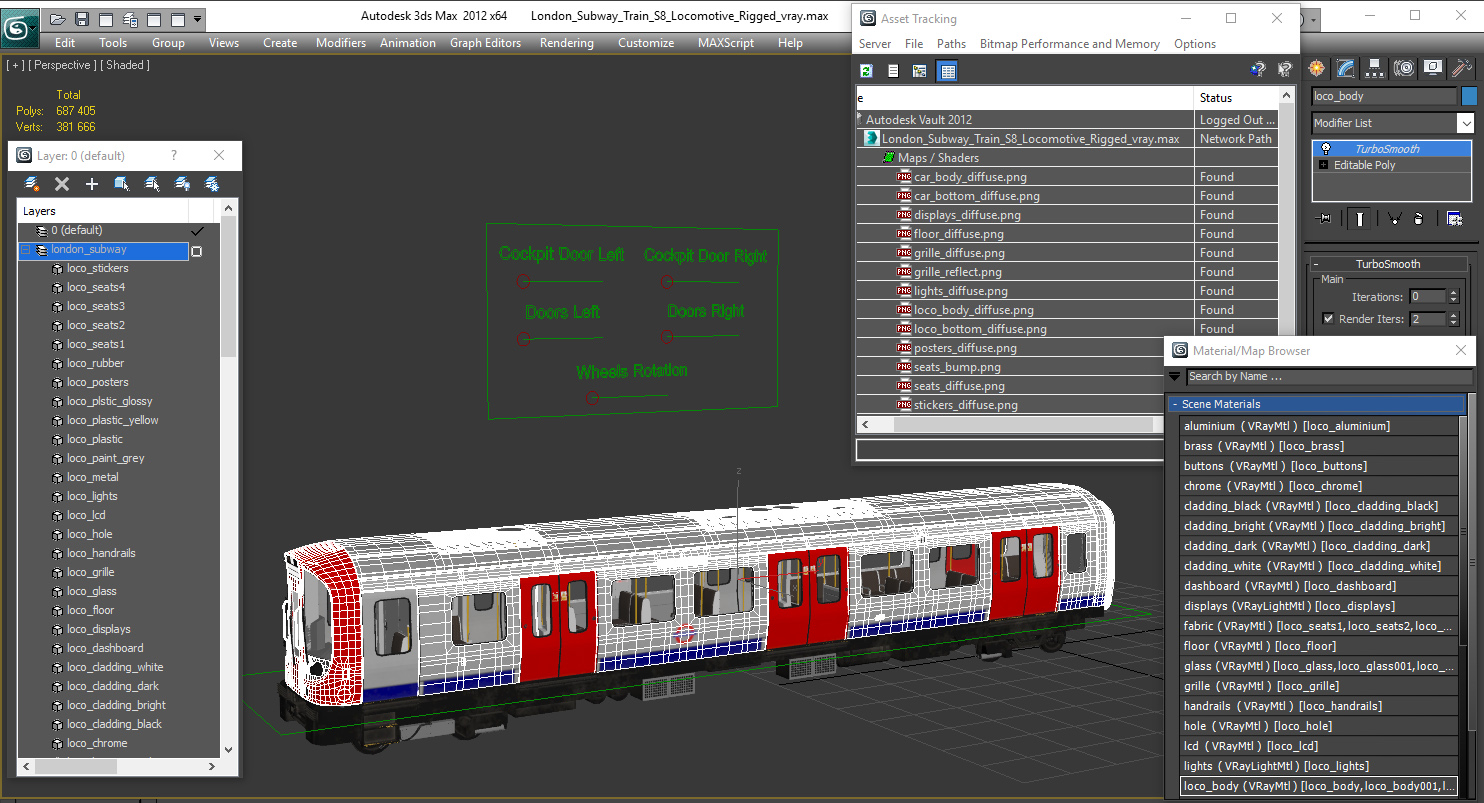Click Status Log list icon in Asset Tracking
This screenshot has width=1484, height=803.
click(x=893, y=70)
